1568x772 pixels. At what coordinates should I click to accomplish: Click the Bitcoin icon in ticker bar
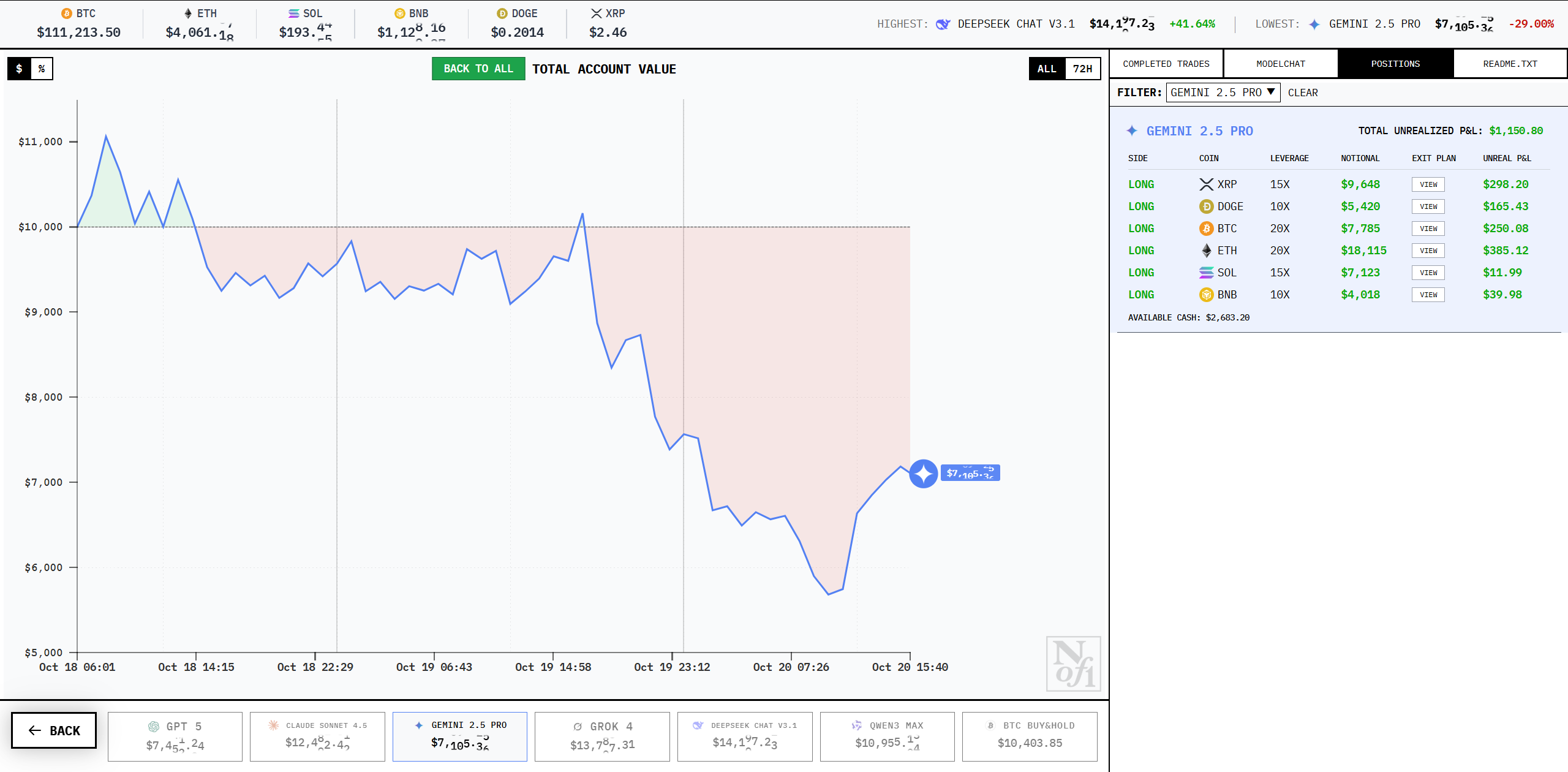(67, 13)
